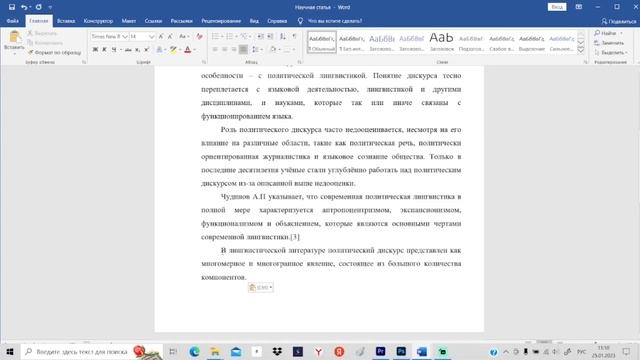Clear all formatting with the eraser icon
640x360 pixels.
coord(199,36)
